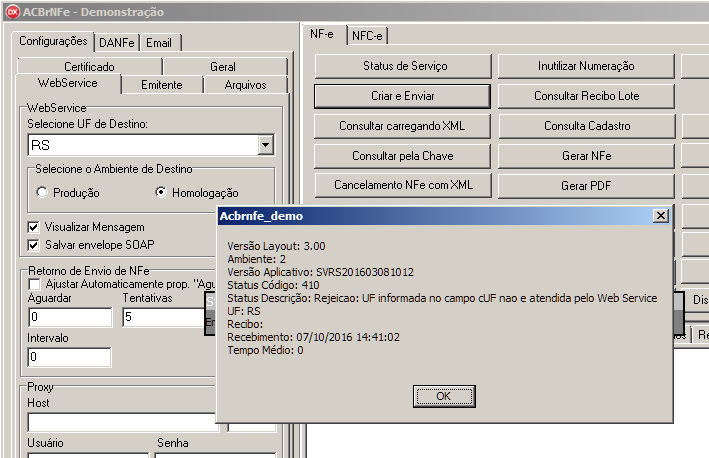Click the Versão Layout: 3.00 text
The width and height of the screenshot is (709, 458).
coord(276,246)
